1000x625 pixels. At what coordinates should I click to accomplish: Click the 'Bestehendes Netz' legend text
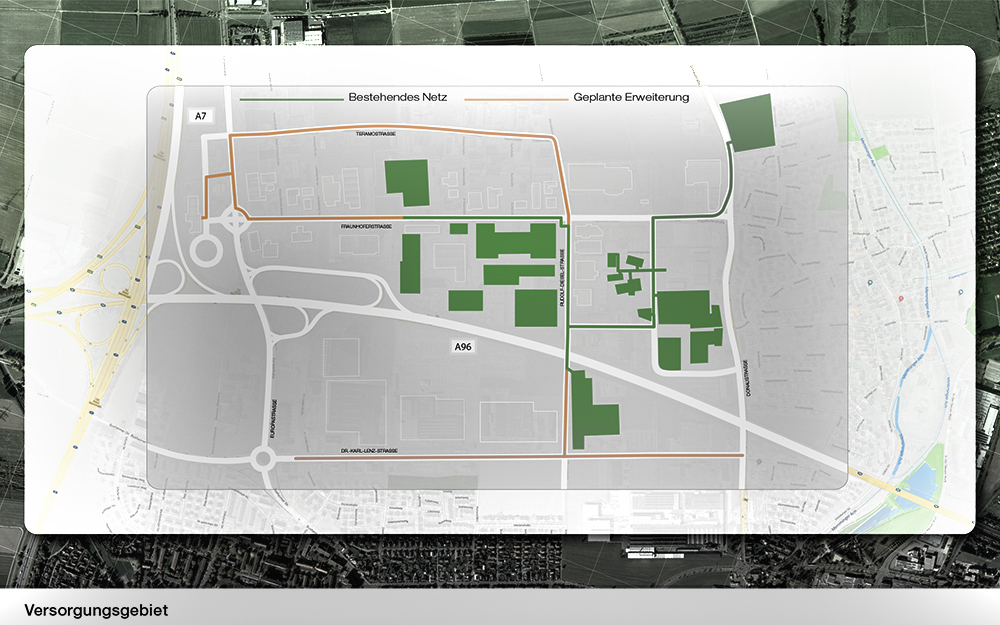tap(397, 98)
